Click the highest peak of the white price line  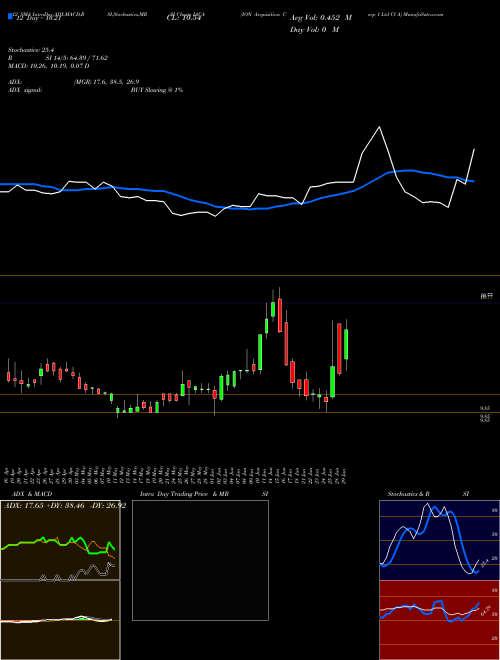pos(380,127)
